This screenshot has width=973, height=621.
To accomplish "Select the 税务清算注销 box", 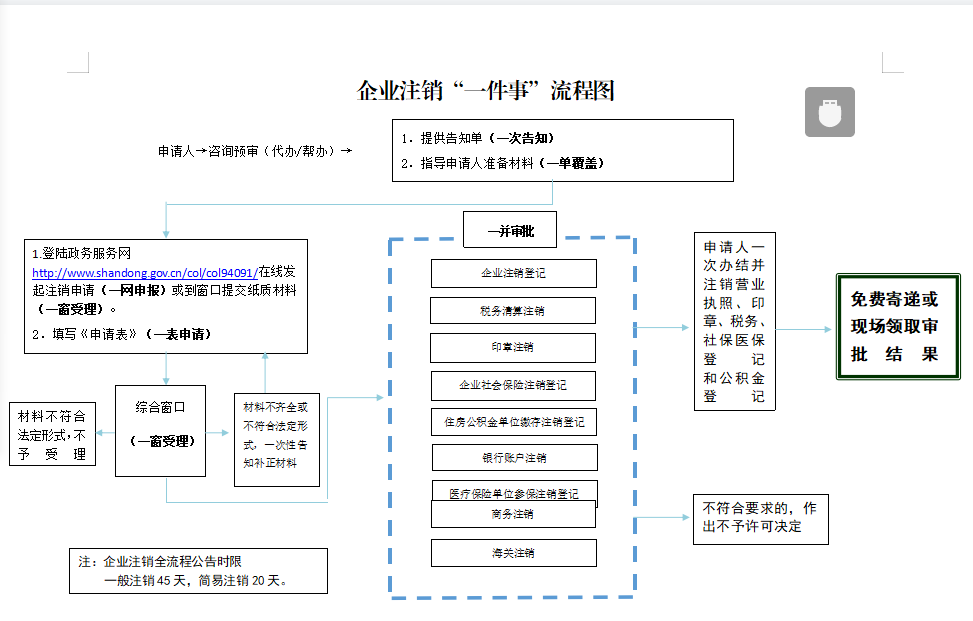I will [x=512, y=311].
